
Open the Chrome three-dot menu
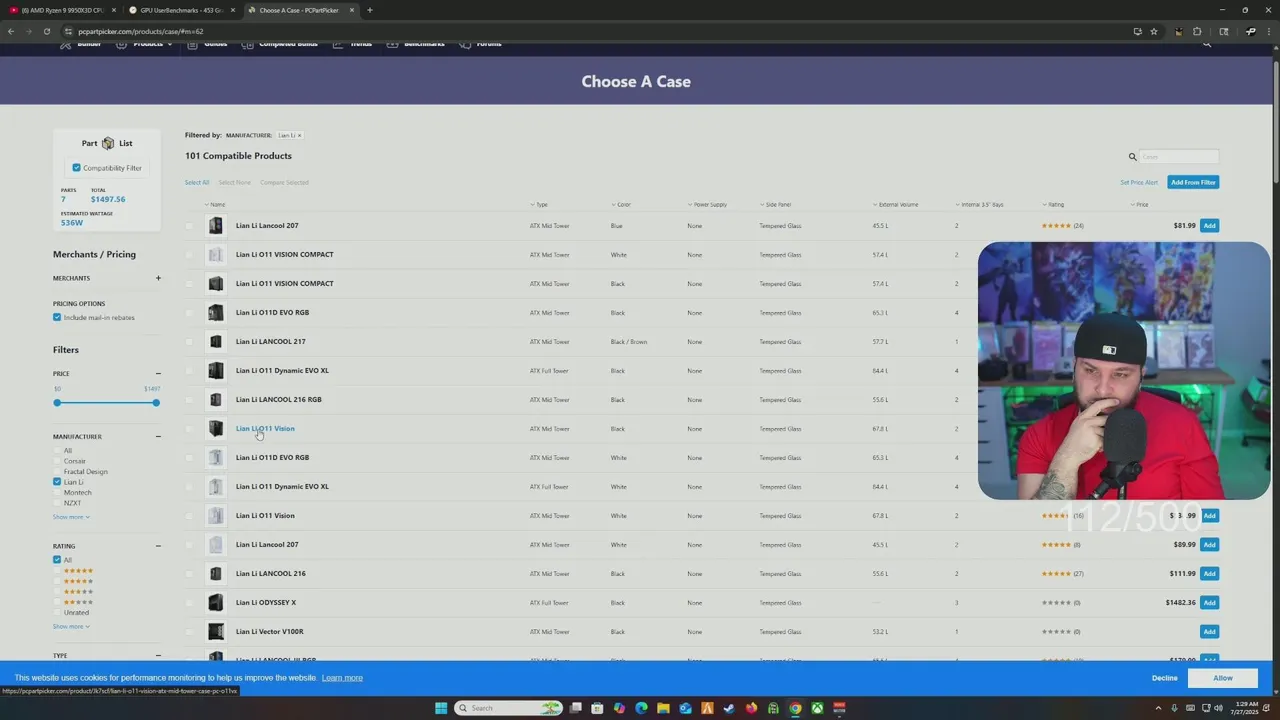(x=1271, y=31)
